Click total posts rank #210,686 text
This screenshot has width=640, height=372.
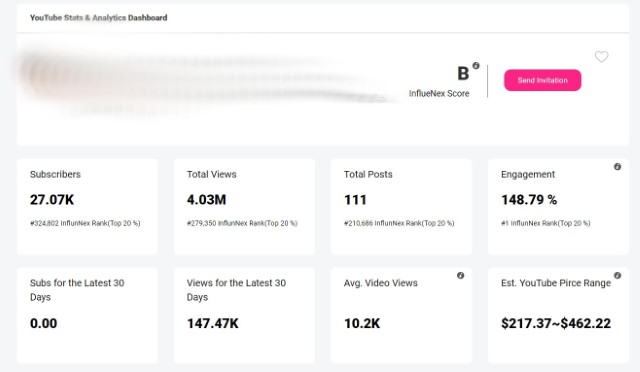click(399, 223)
